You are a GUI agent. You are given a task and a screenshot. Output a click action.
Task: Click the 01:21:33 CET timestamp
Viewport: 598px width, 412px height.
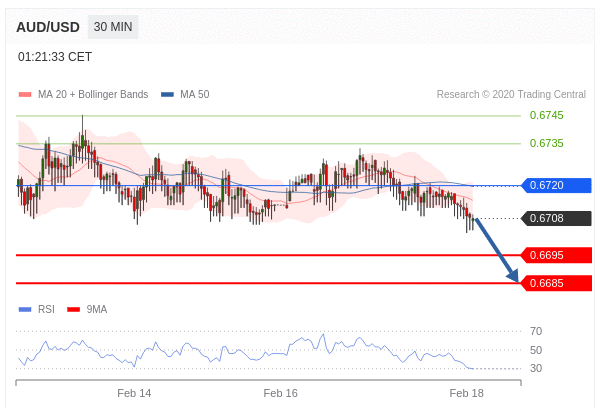point(55,57)
